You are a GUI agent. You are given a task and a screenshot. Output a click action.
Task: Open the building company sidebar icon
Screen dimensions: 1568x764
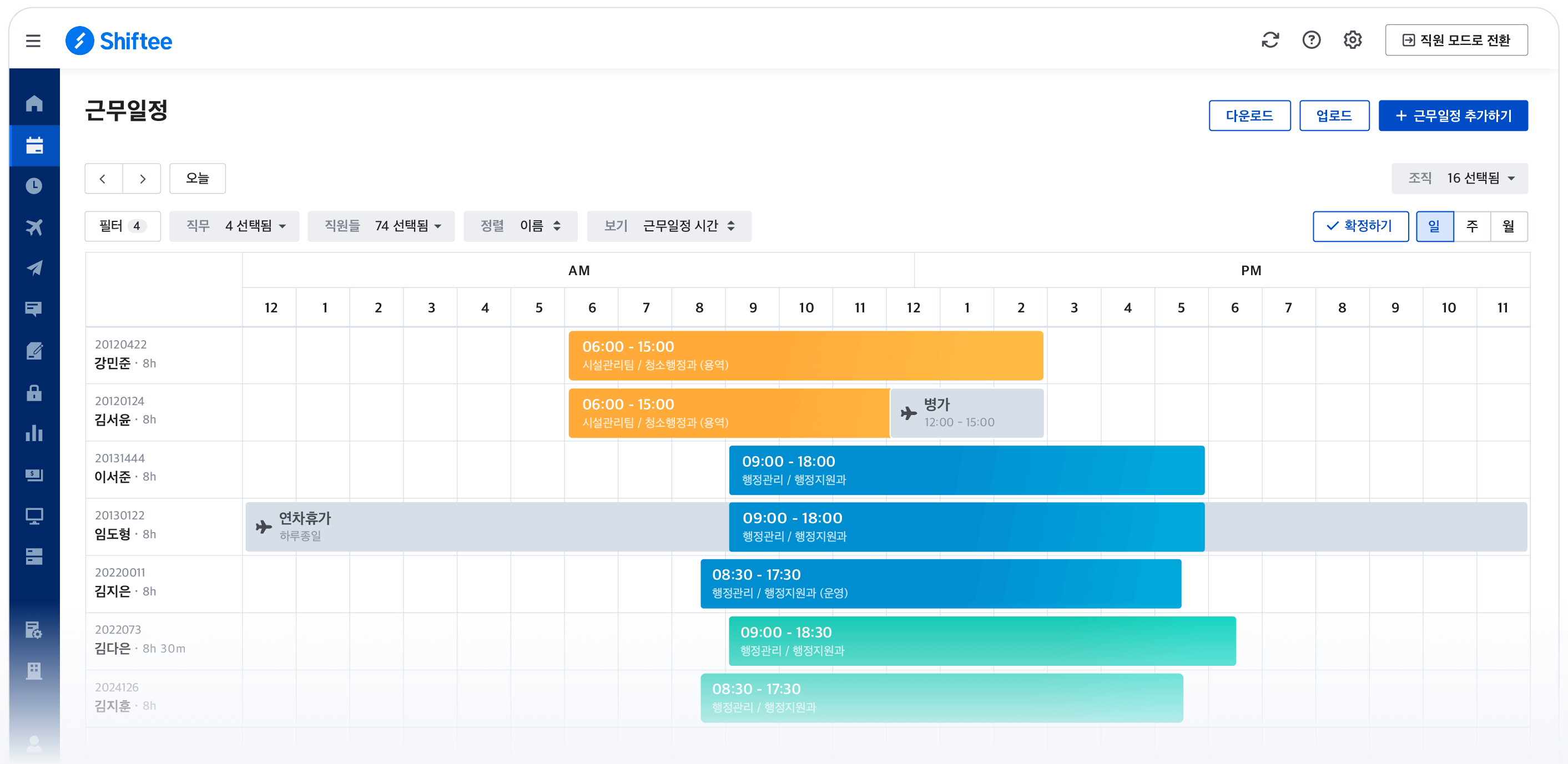(34, 671)
